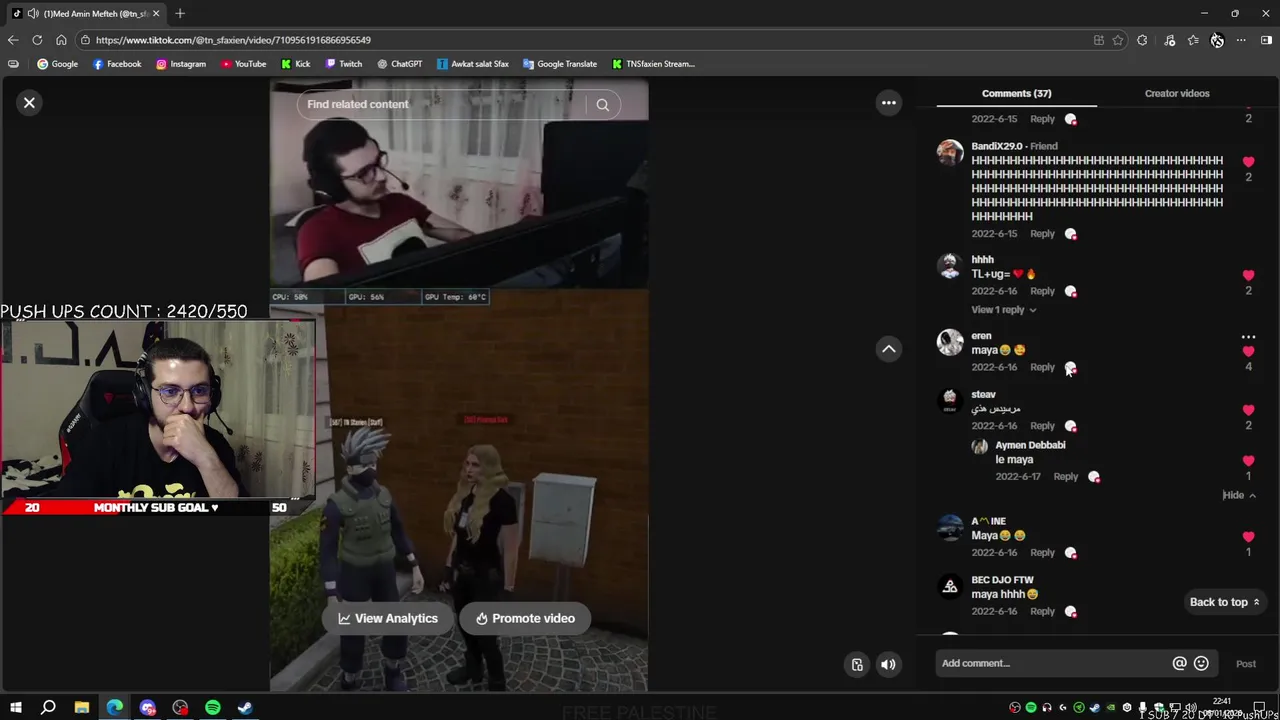1280x720 pixels.
Task: Collapse replies with the Hide control
Action: [1238, 495]
